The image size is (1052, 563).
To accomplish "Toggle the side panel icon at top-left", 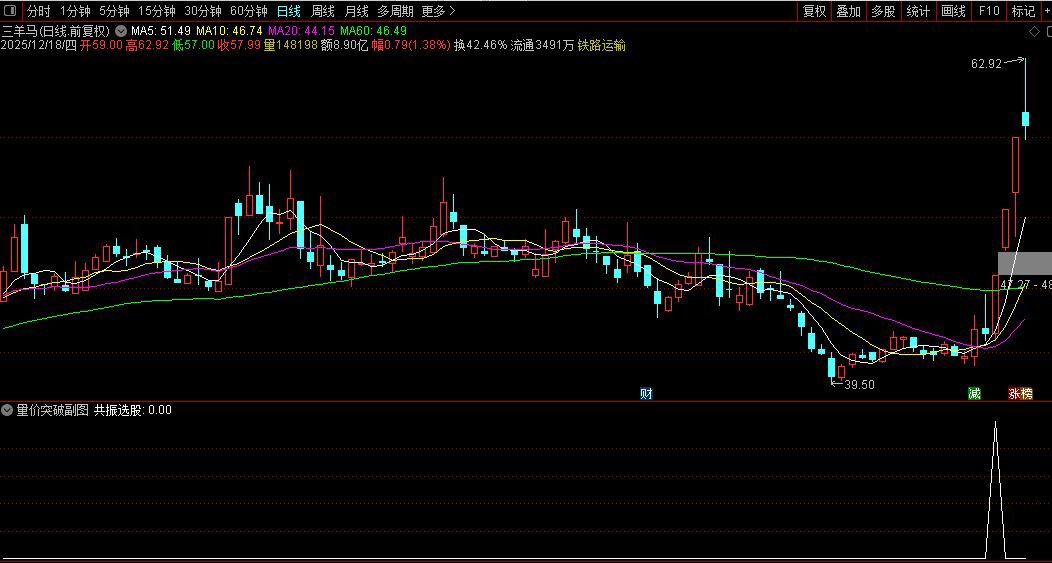I will coord(11,11).
